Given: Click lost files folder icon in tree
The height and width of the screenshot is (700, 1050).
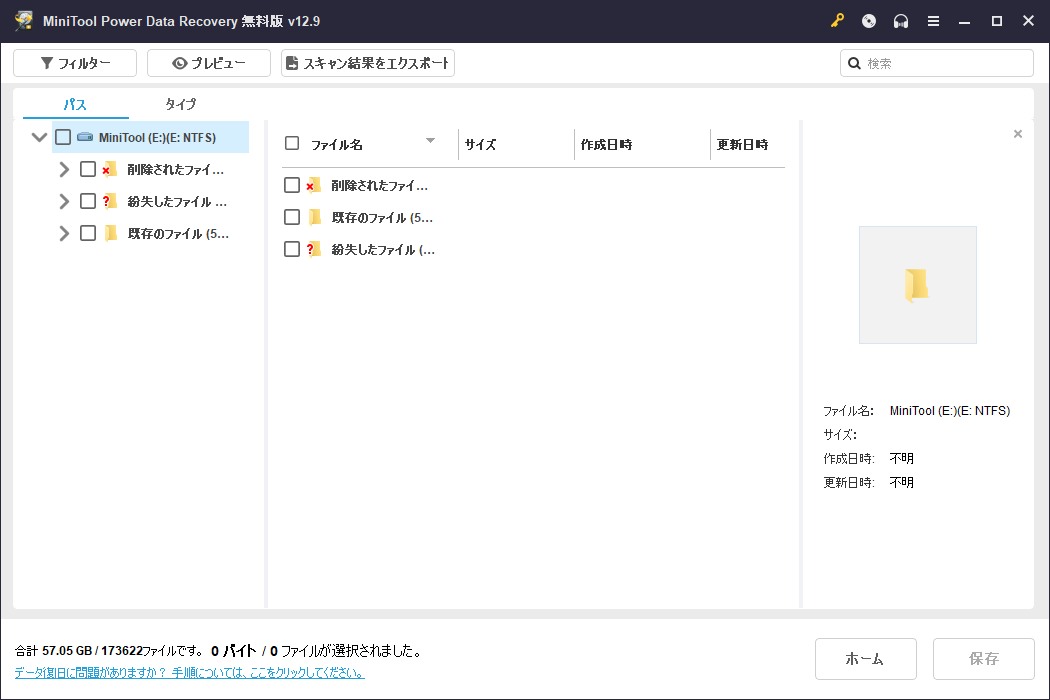Looking at the screenshot, I should pos(109,201).
